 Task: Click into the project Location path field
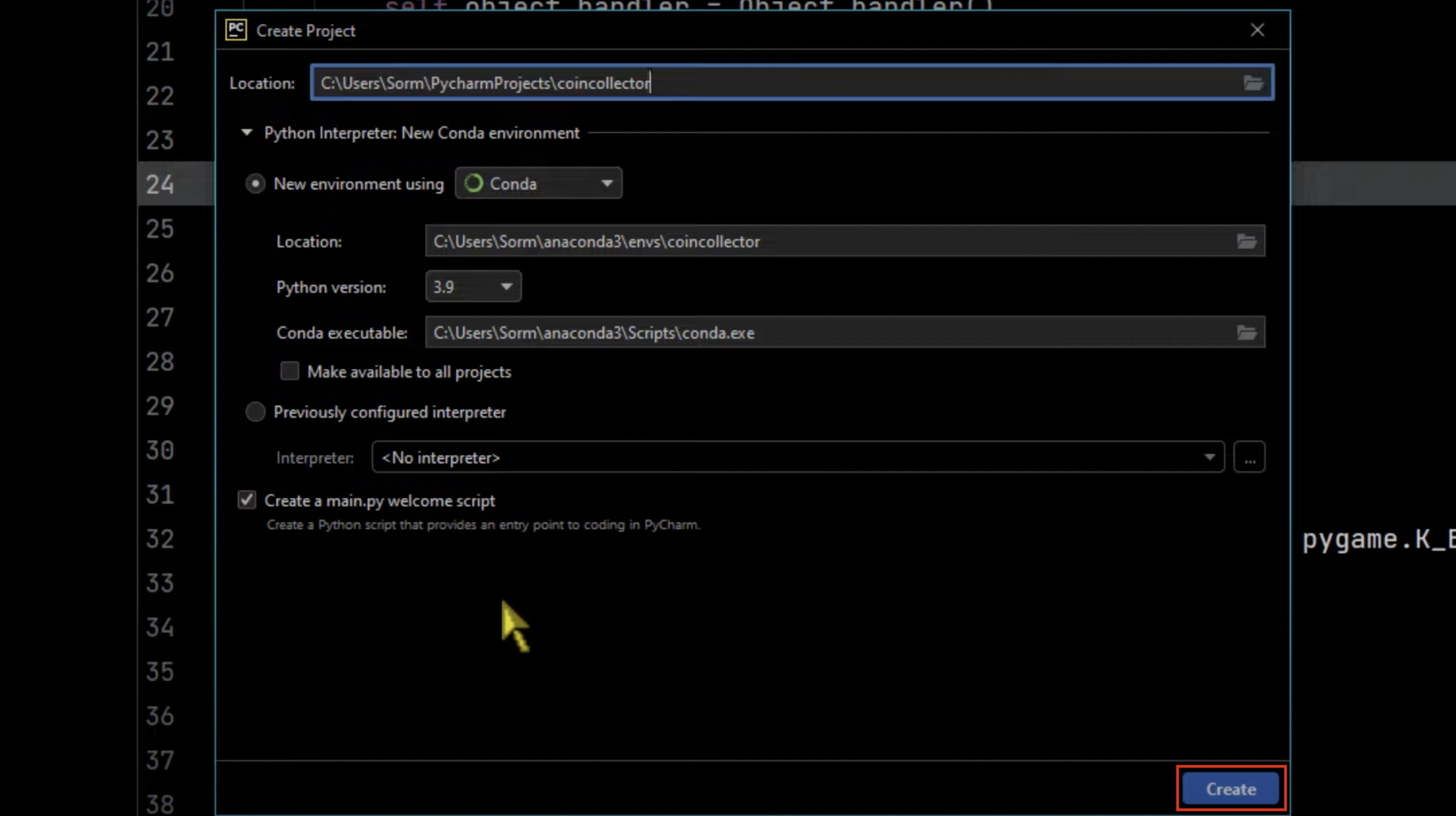point(792,83)
